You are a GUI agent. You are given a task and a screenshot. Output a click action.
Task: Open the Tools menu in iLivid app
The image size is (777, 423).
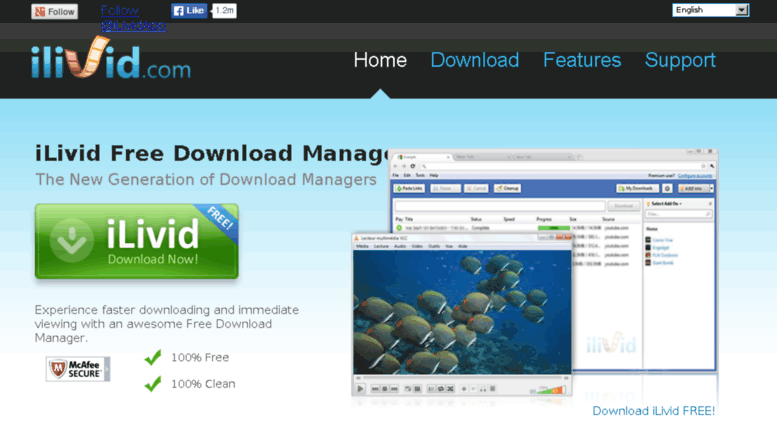tap(420, 175)
